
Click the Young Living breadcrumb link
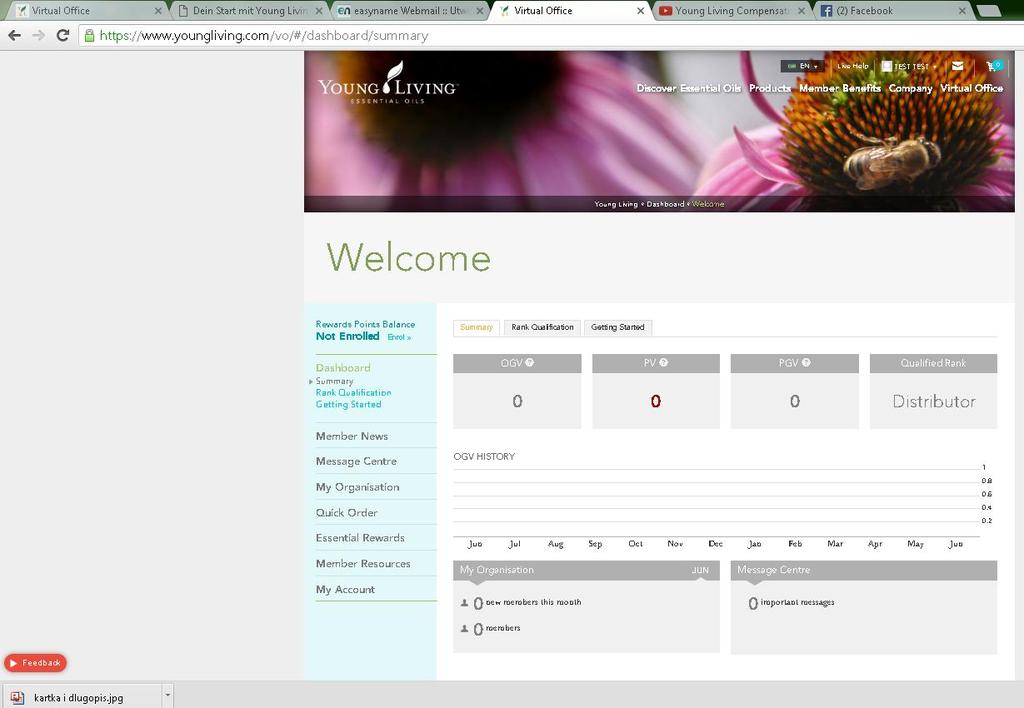click(616, 204)
